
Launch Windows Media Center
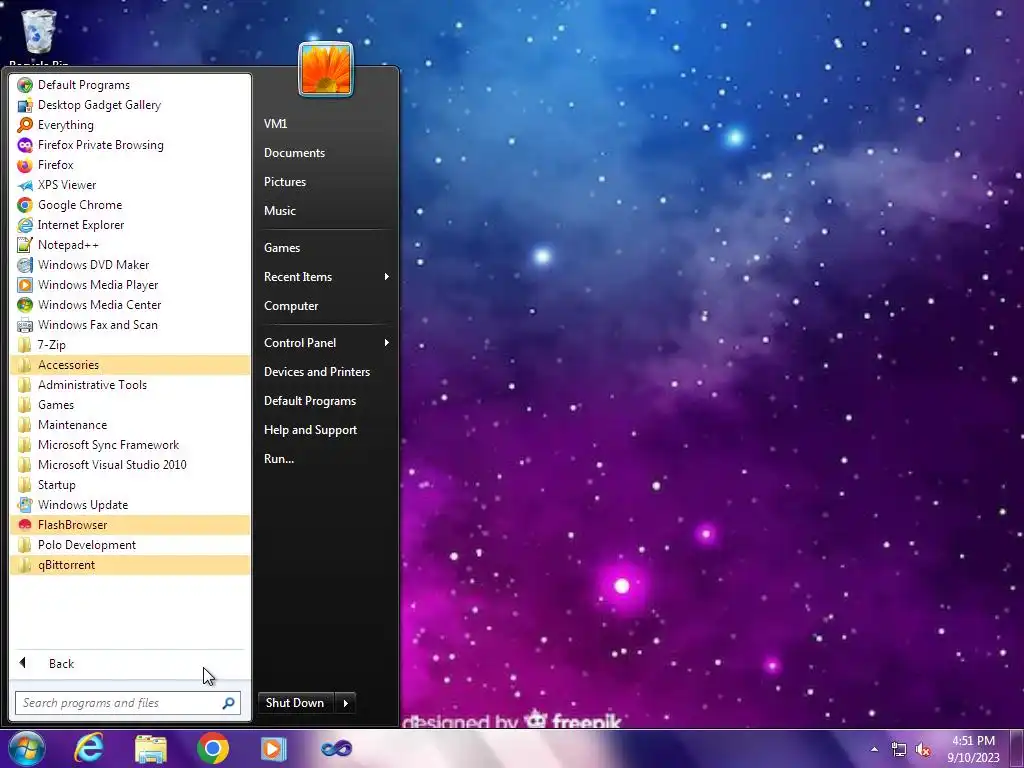tap(130, 305)
